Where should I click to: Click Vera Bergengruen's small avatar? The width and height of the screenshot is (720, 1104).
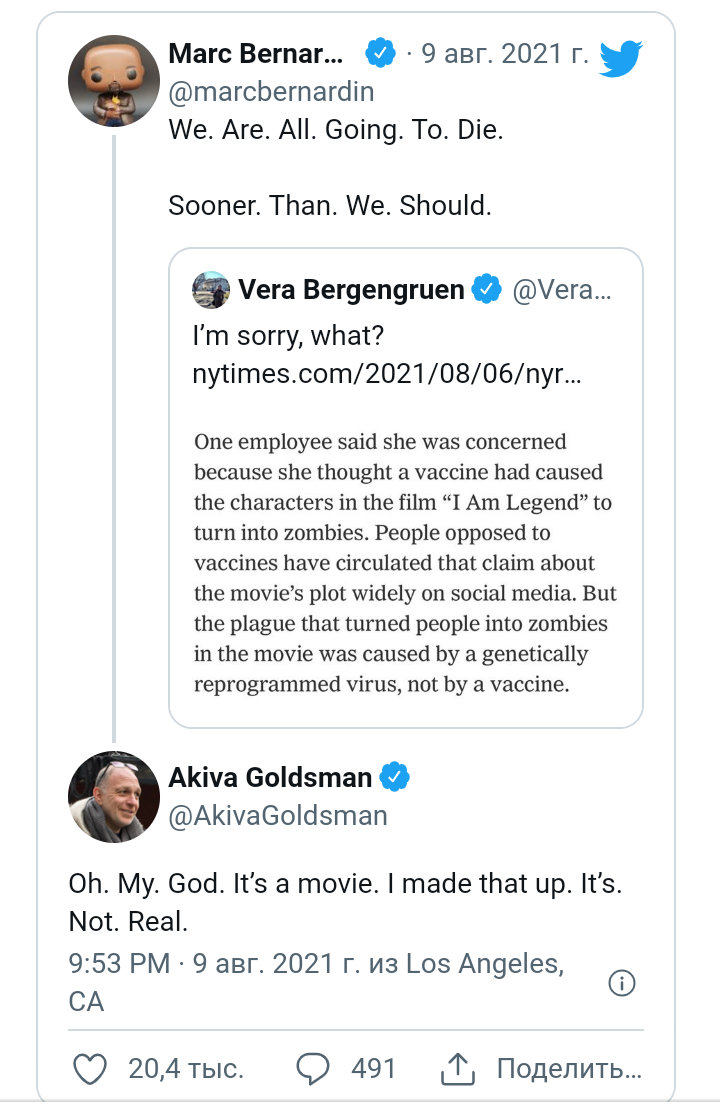pyautogui.click(x=210, y=290)
